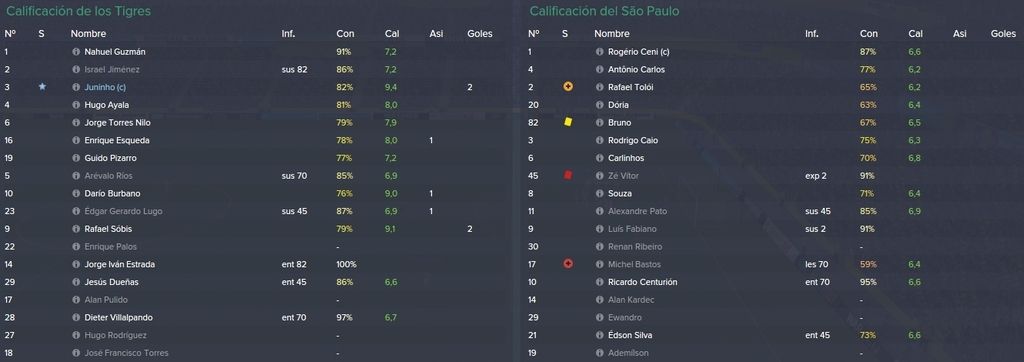Open Hugo Ayala's player profile
Viewport: 1024px width, 362px height.
click(x=106, y=105)
